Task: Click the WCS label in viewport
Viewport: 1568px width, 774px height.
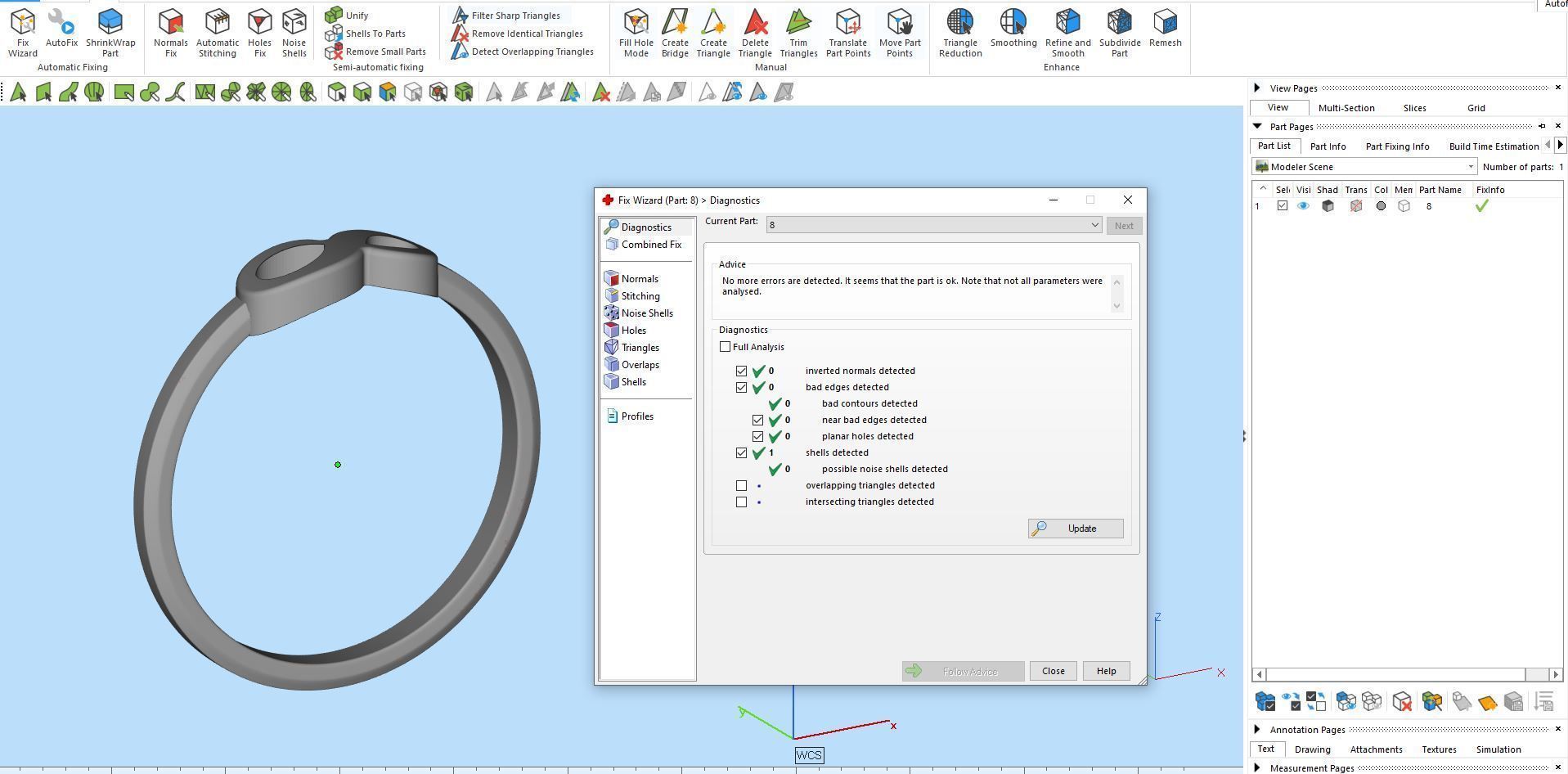Action: [x=809, y=755]
